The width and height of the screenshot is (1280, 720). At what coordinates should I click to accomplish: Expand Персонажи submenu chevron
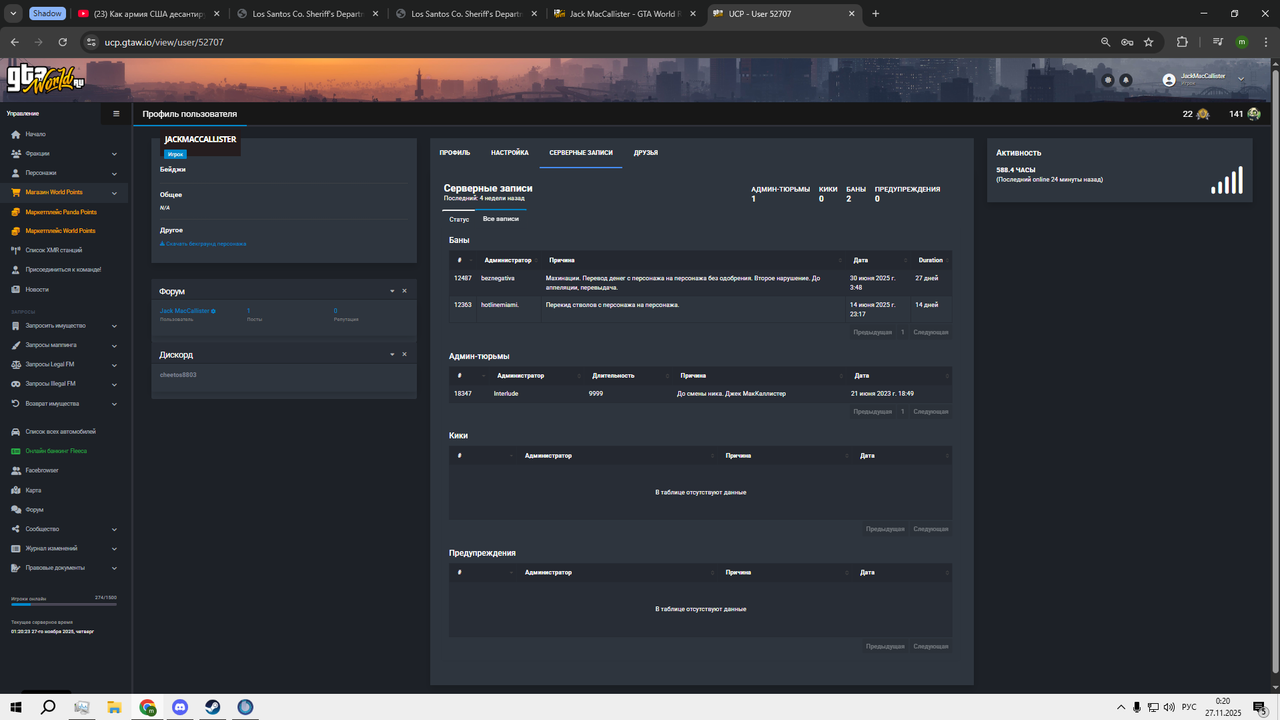[114, 173]
